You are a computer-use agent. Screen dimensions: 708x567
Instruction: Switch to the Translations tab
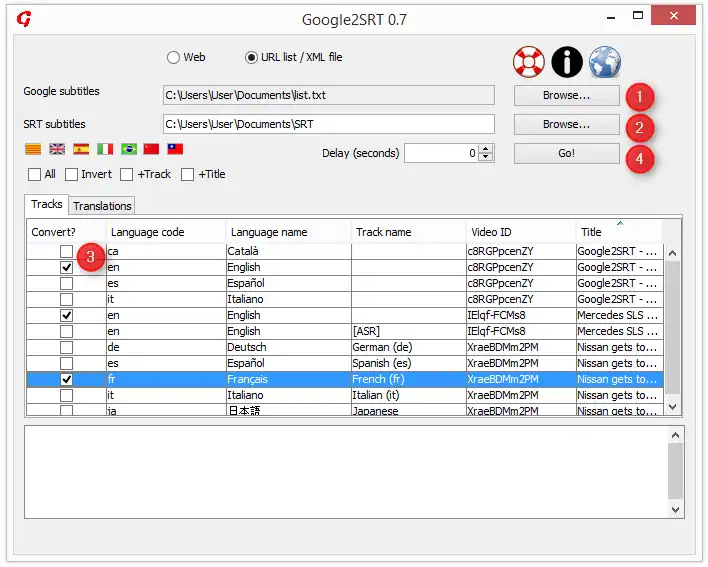coord(102,206)
